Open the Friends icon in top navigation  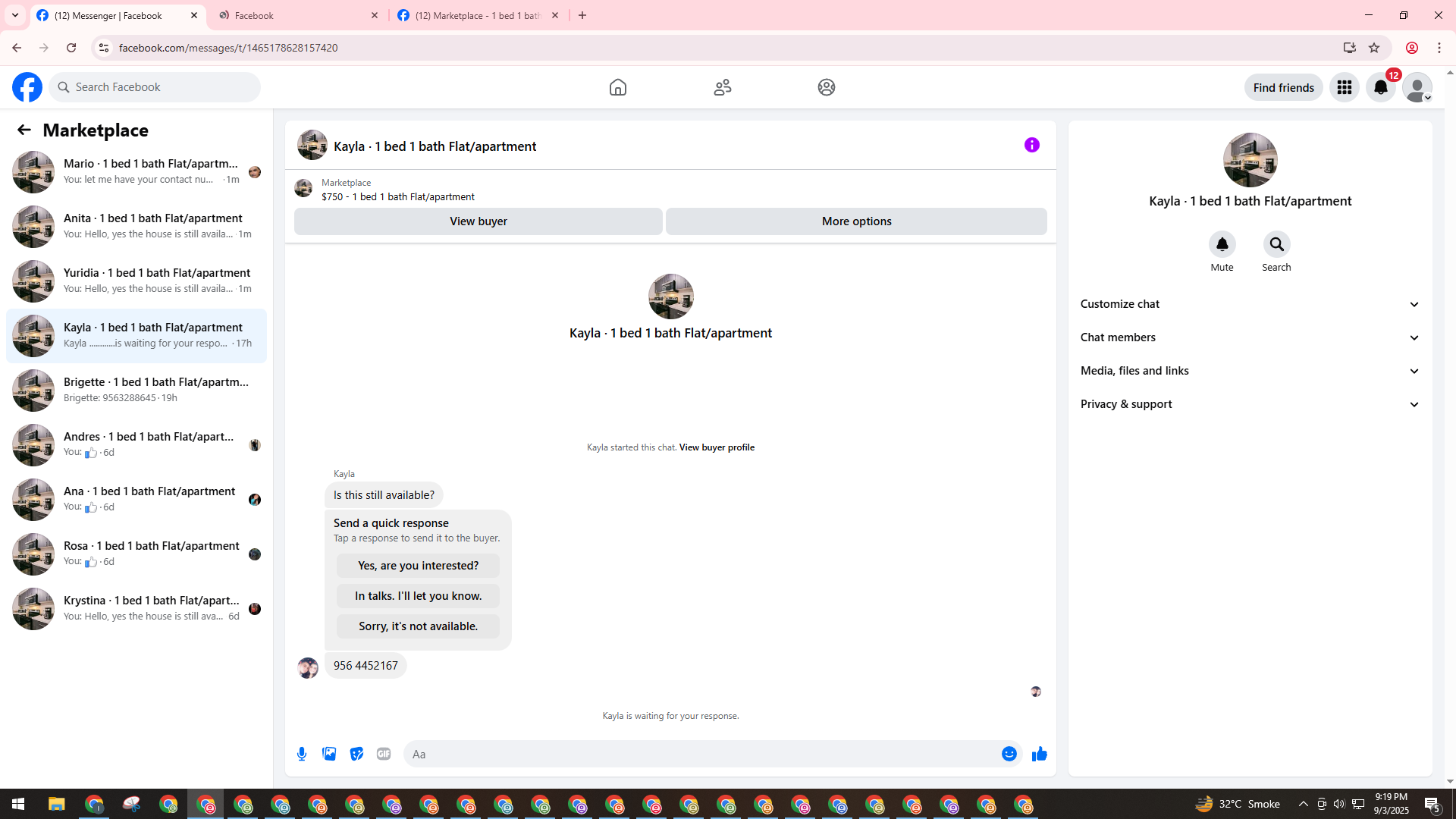coord(723,87)
